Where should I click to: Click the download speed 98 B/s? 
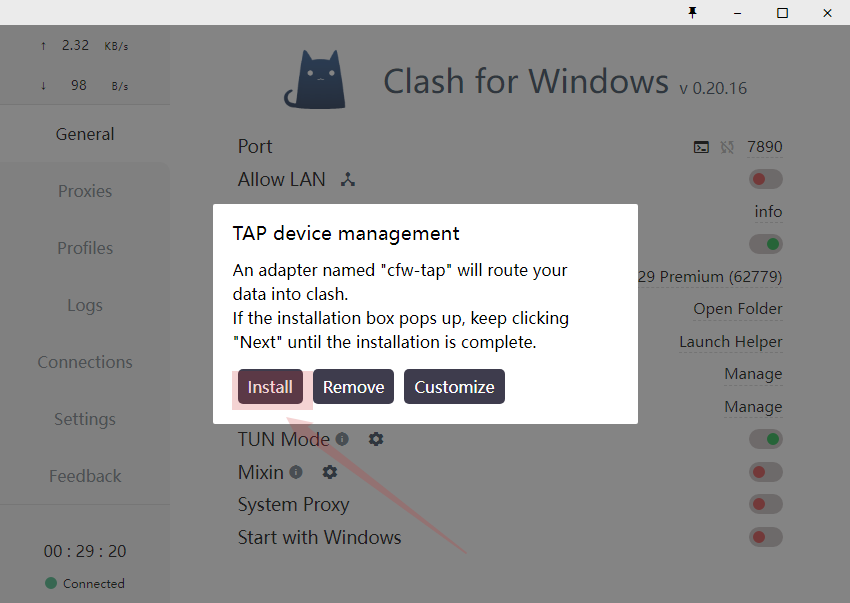click(85, 86)
